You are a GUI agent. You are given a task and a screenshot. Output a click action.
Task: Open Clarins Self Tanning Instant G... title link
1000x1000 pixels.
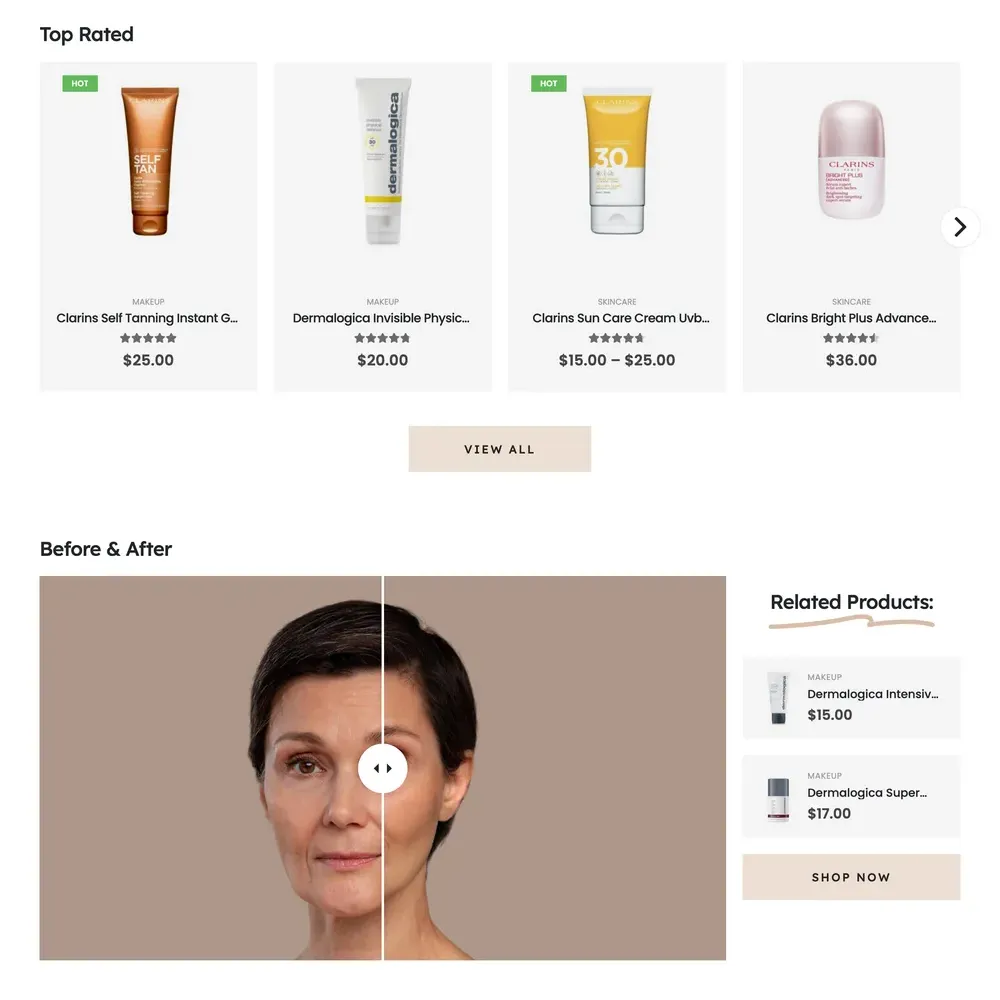(x=147, y=318)
